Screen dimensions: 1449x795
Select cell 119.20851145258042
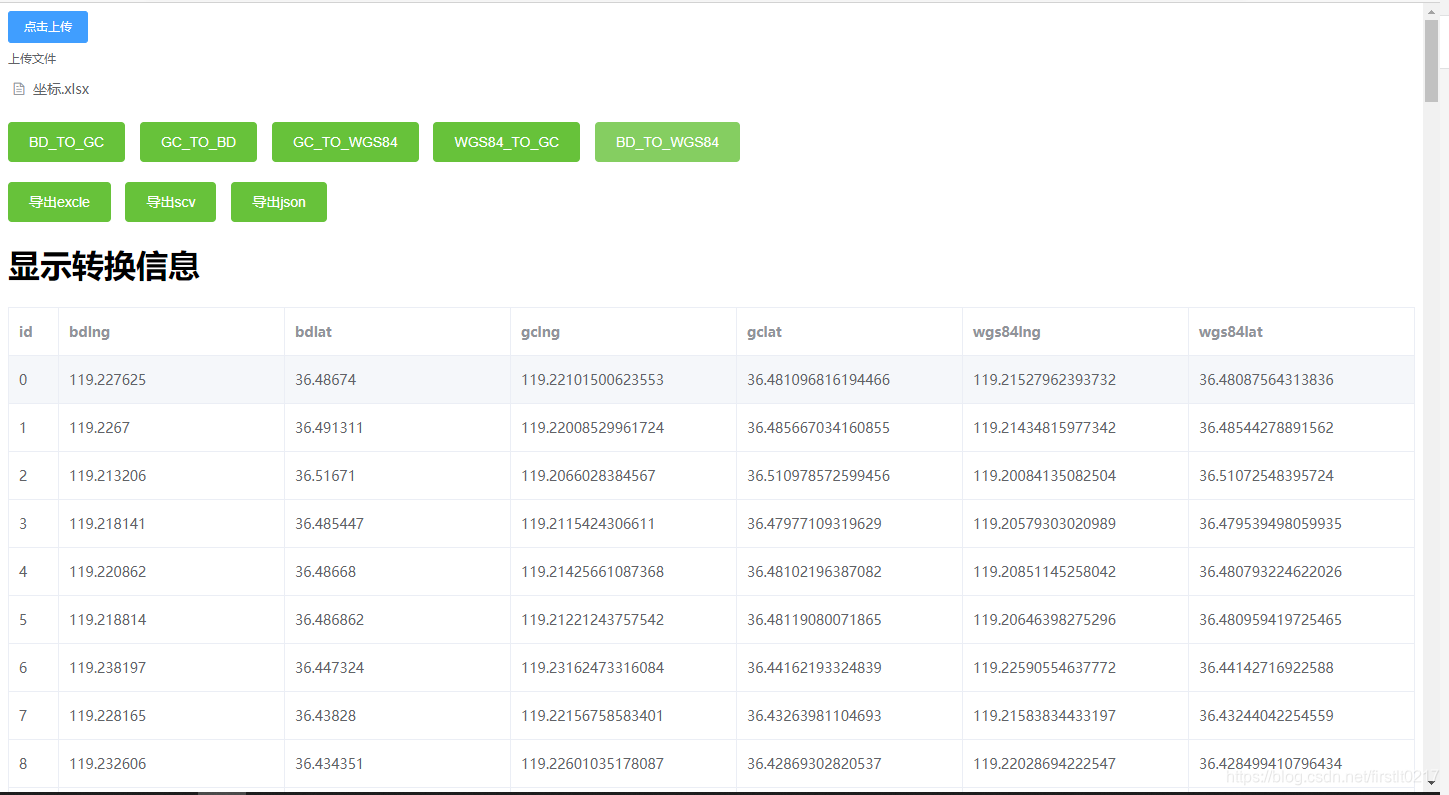click(x=1076, y=572)
